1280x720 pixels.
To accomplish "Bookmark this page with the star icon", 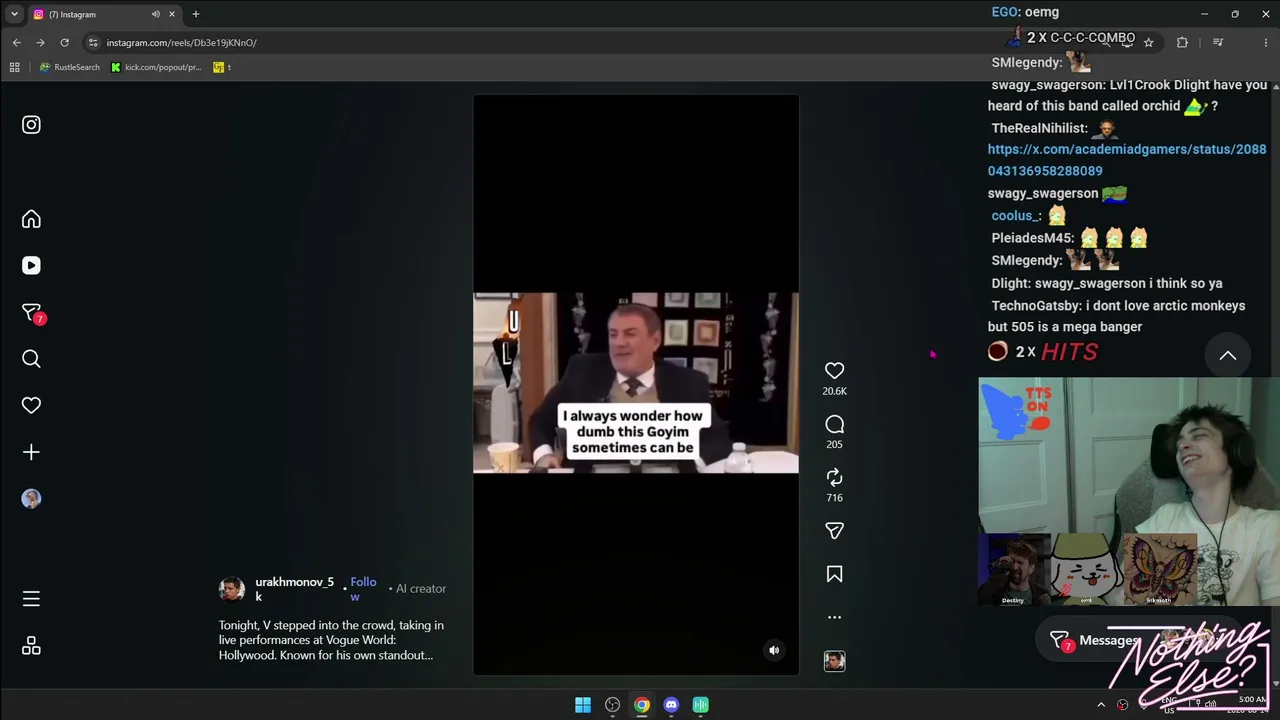I will [x=1149, y=42].
